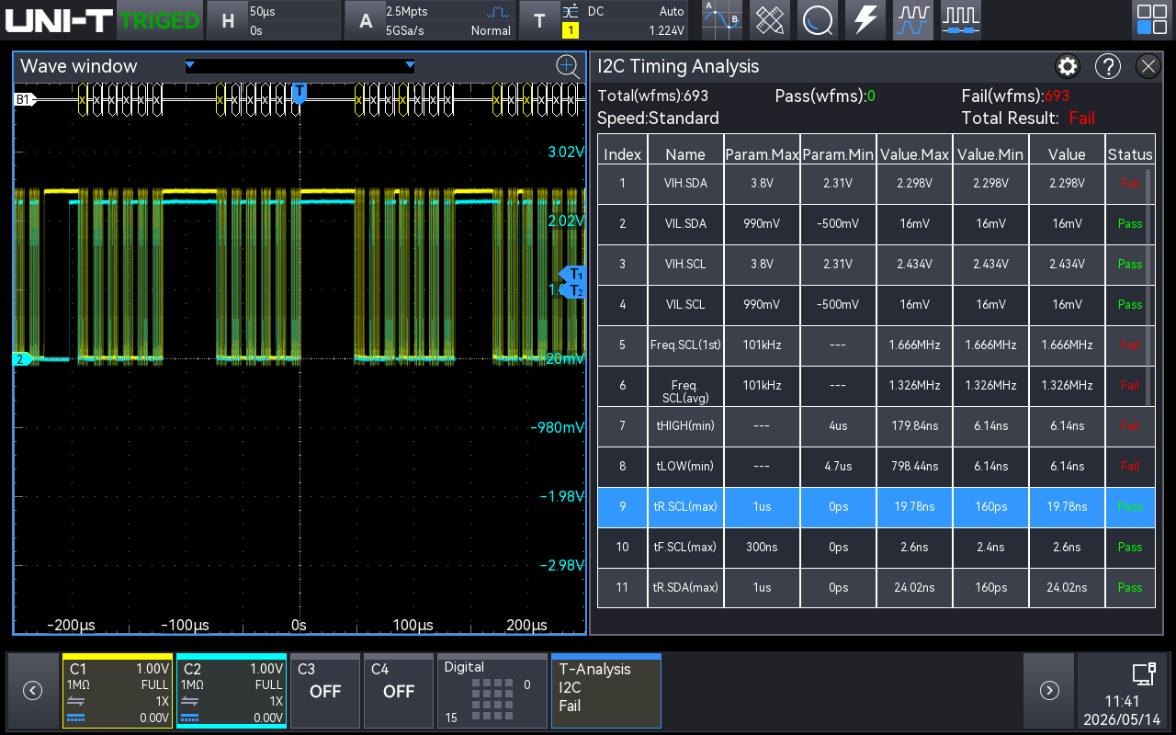Select the Freq.SCL(1st) row name
This screenshot has width=1176, height=735.
pyautogui.click(x=686, y=345)
